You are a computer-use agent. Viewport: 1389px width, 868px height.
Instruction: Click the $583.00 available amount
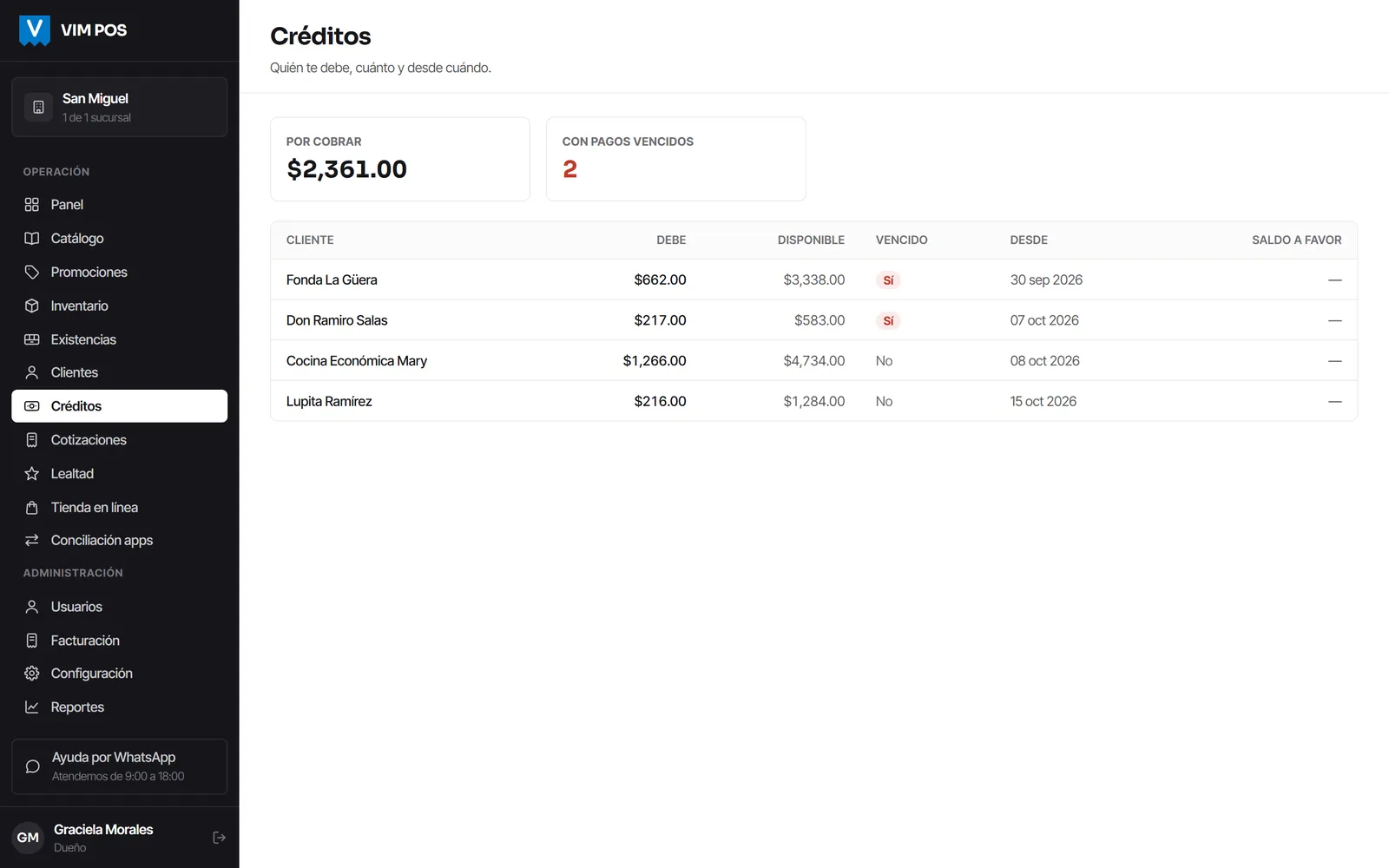pyautogui.click(x=820, y=320)
